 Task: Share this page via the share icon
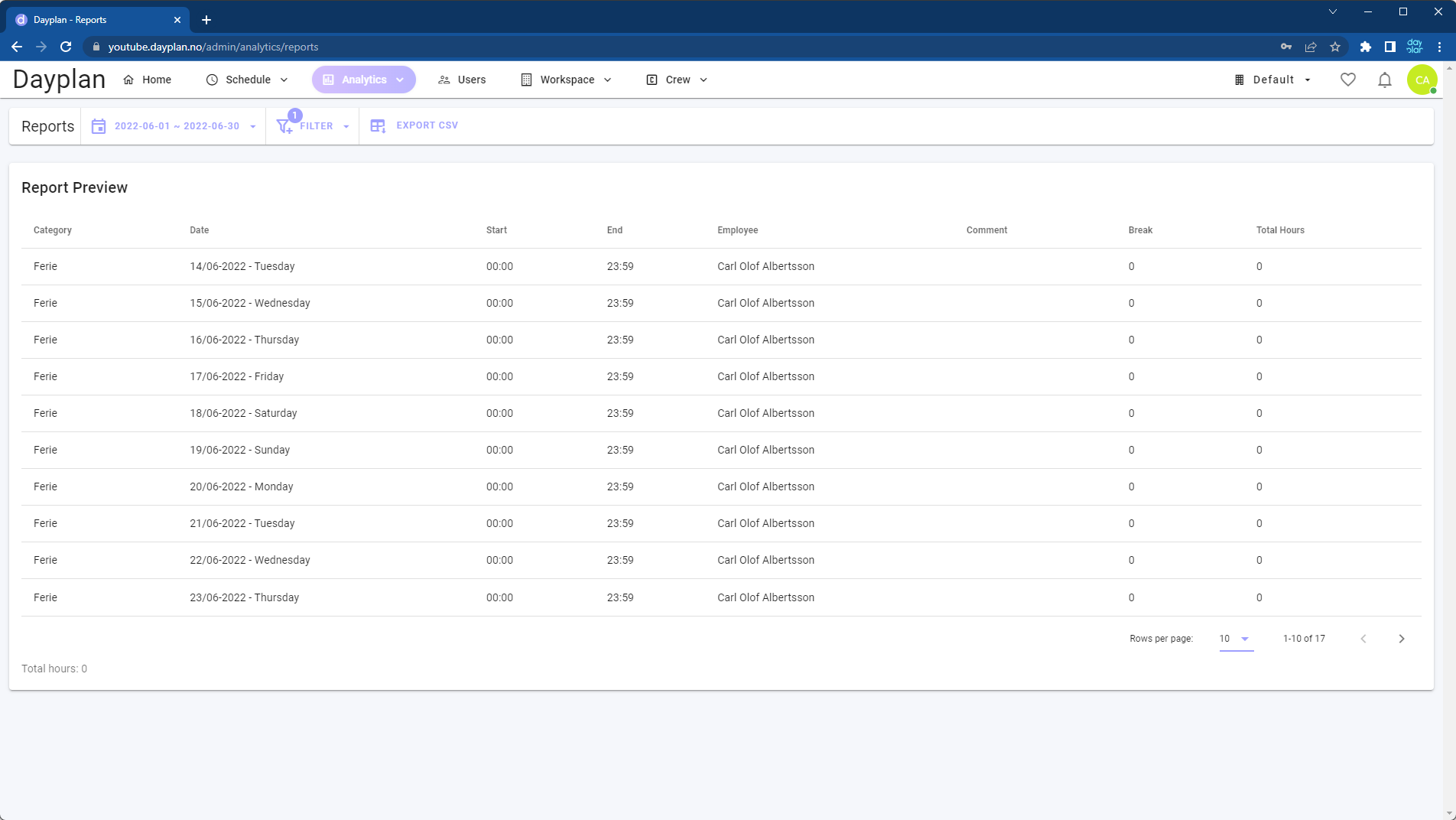(1311, 47)
